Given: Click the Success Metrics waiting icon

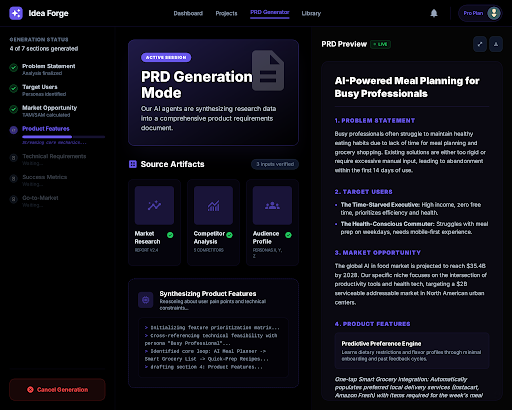Looking at the screenshot, I should 13,179.
